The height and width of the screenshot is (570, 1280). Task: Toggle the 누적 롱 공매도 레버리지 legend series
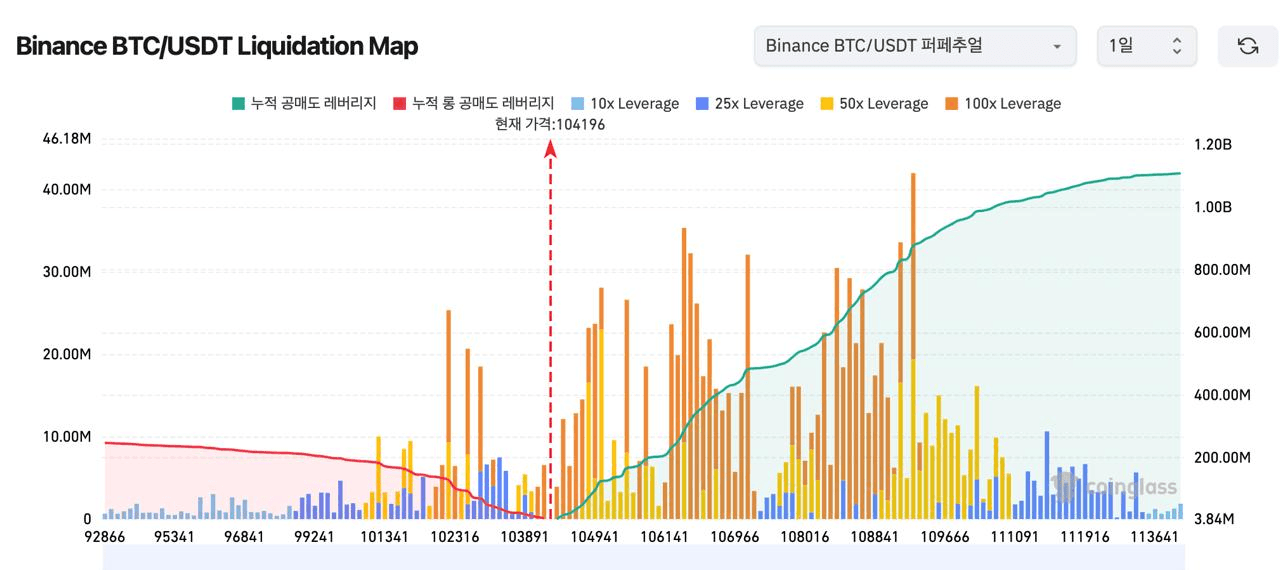pyautogui.click(x=473, y=103)
